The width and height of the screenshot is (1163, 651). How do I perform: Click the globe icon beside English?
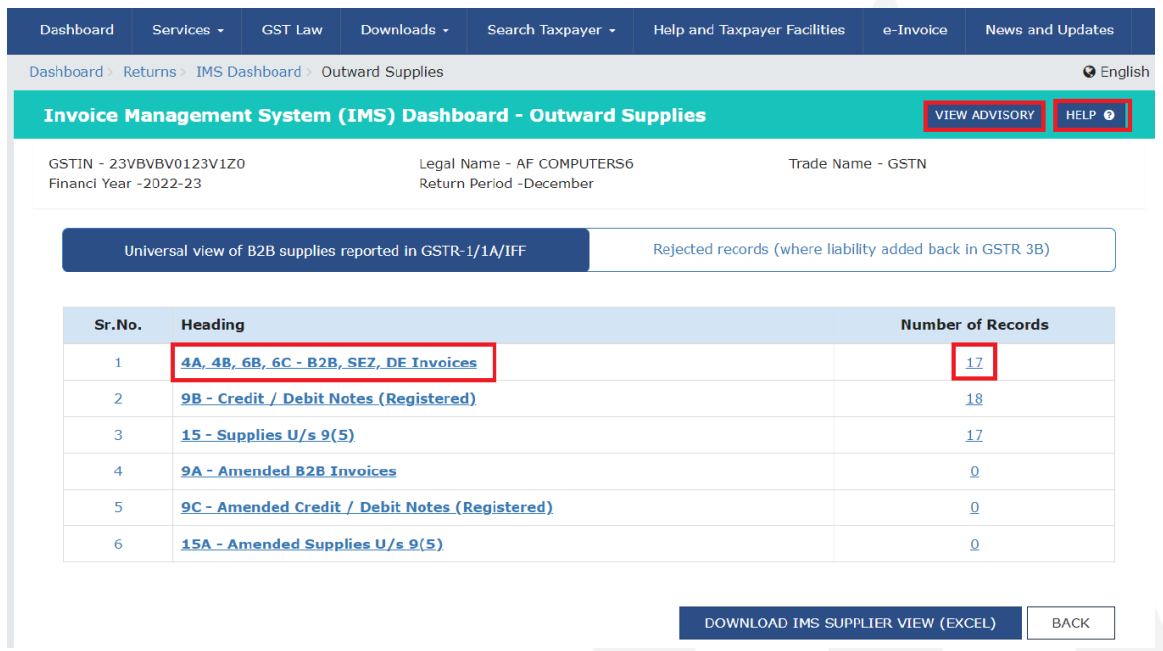(1089, 72)
